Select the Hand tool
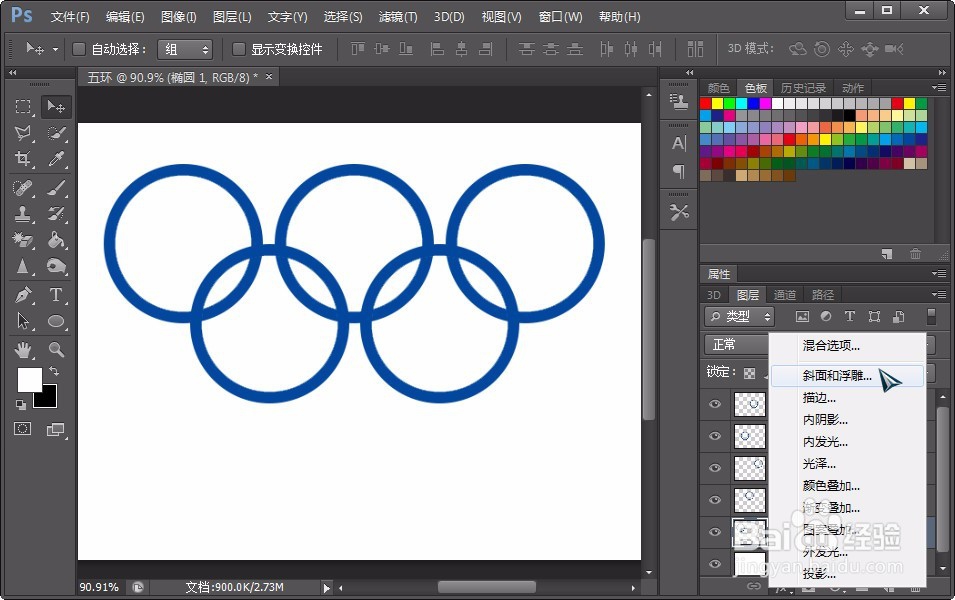955x600 pixels. pos(23,350)
